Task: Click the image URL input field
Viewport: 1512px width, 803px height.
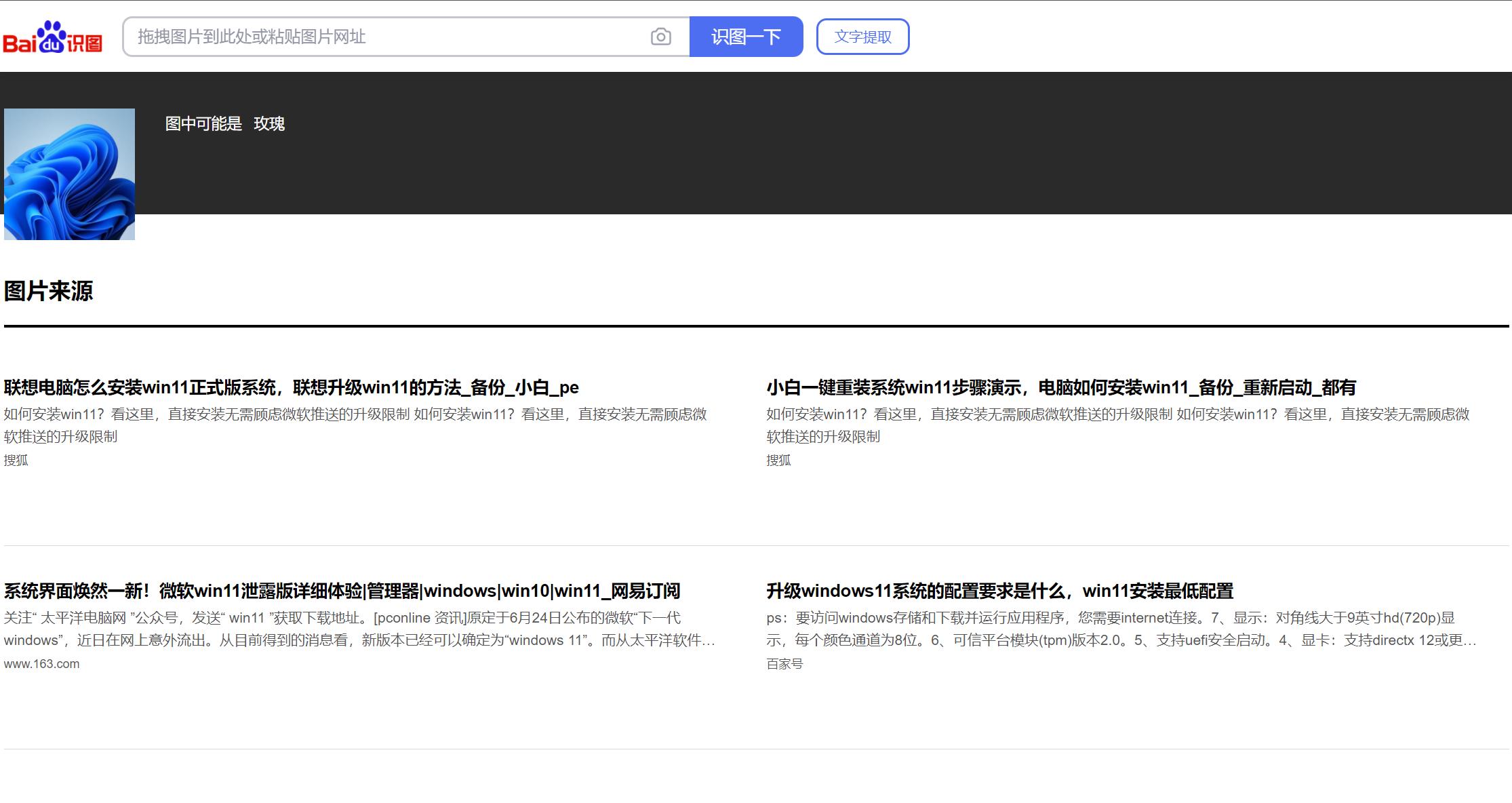Action: point(380,37)
